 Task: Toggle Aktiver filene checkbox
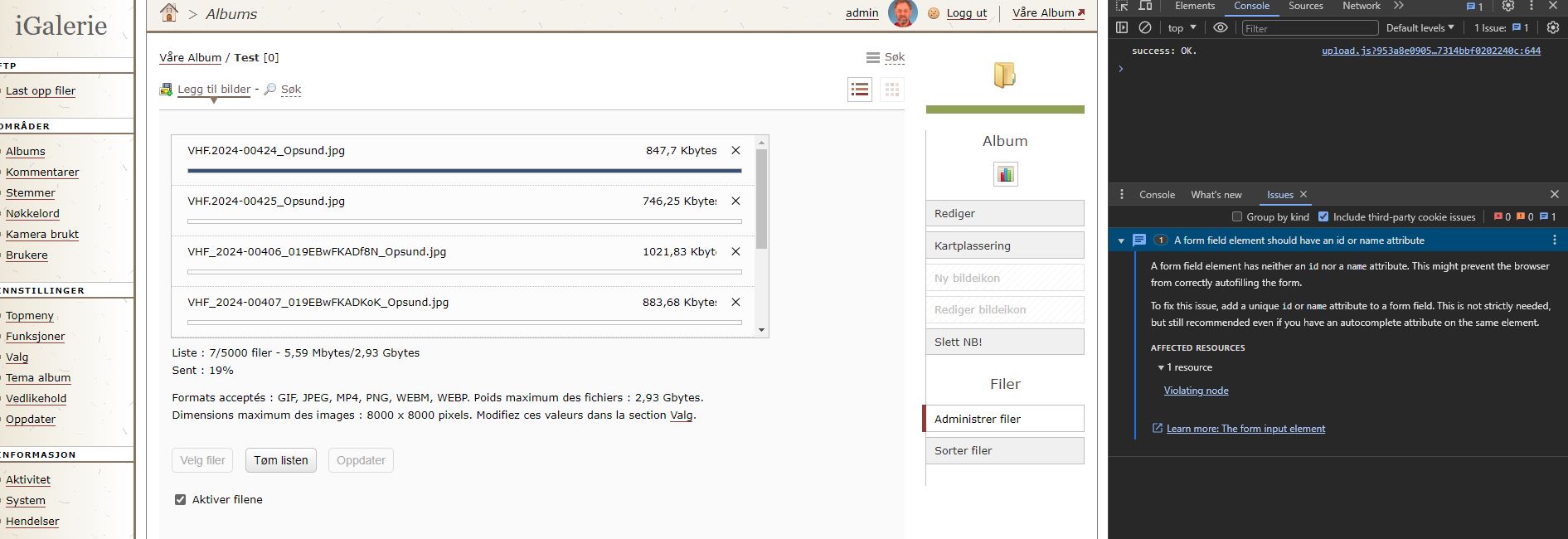[180, 500]
